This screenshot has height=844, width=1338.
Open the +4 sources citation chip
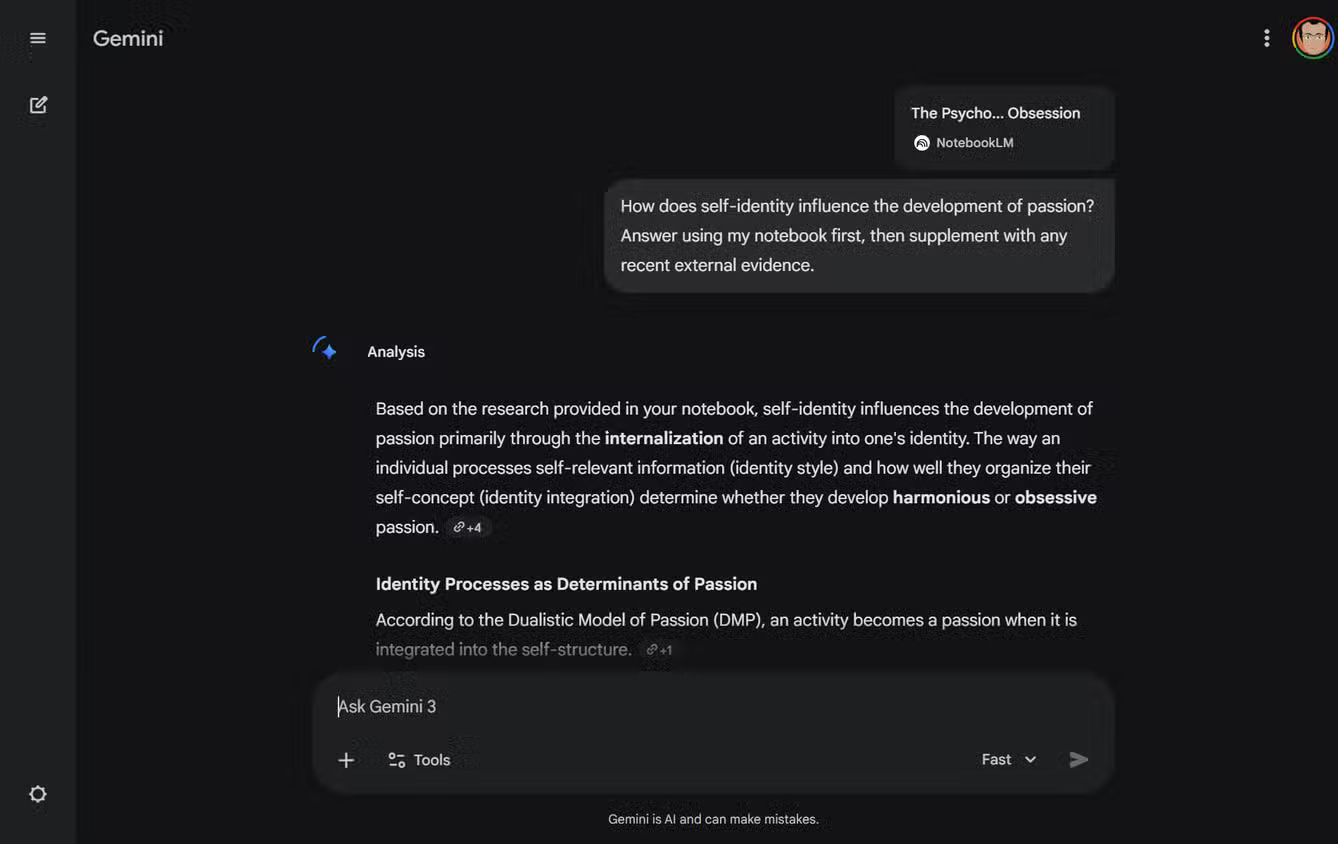(x=467, y=527)
